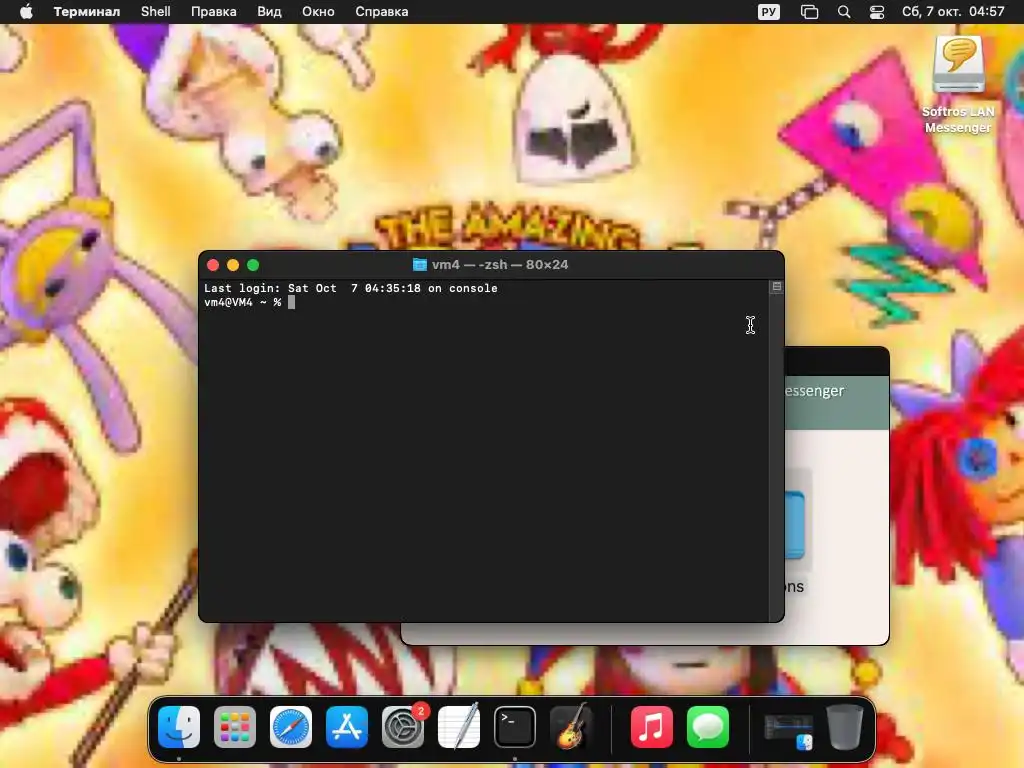Screen dimensions: 1024x768
Task: Open the recent screenshots stack in Dock
Action: pos(789,730)
